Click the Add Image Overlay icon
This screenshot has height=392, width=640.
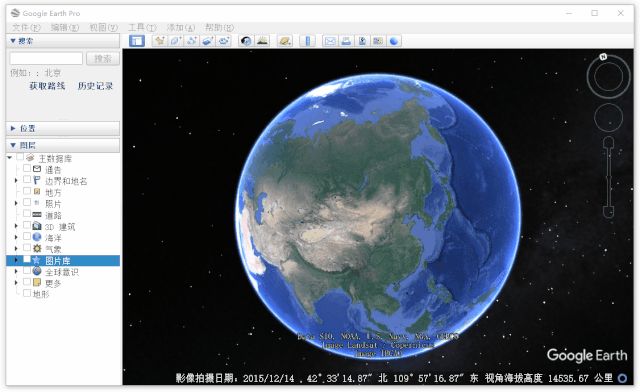(207, 41)
